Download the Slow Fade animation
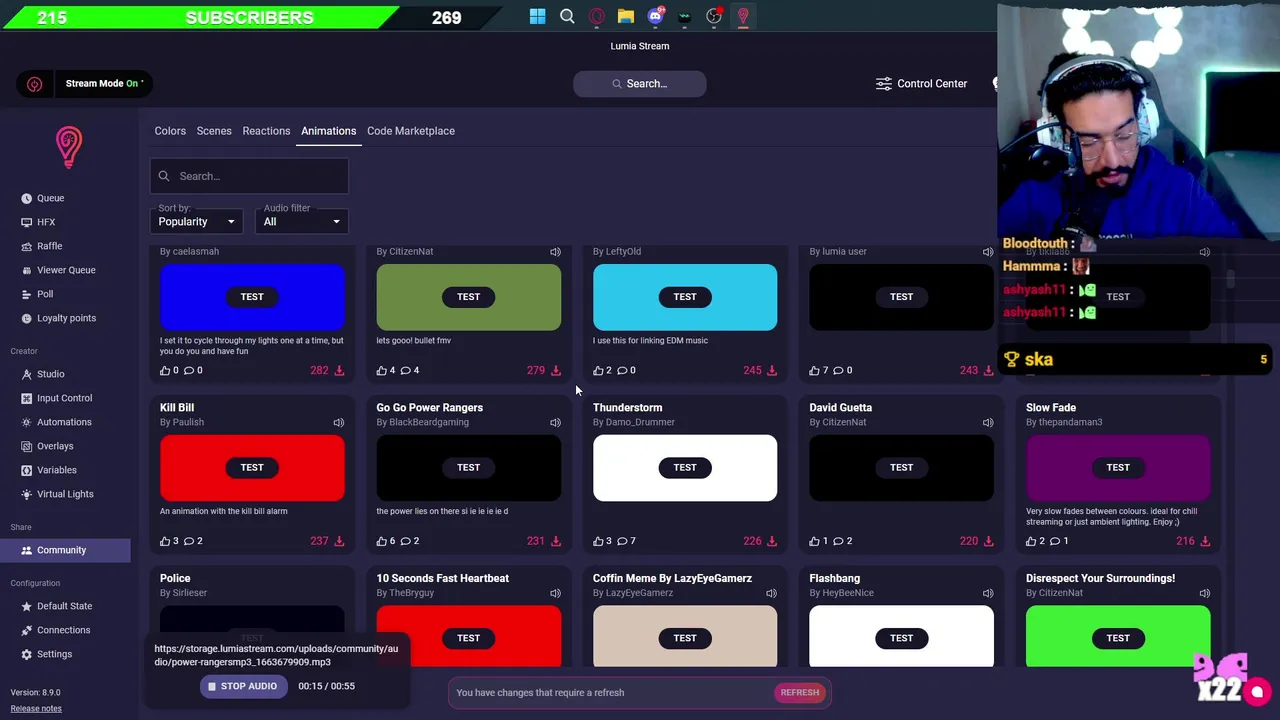Viewport: 1280px width, 720px height. click(1205, 541)
